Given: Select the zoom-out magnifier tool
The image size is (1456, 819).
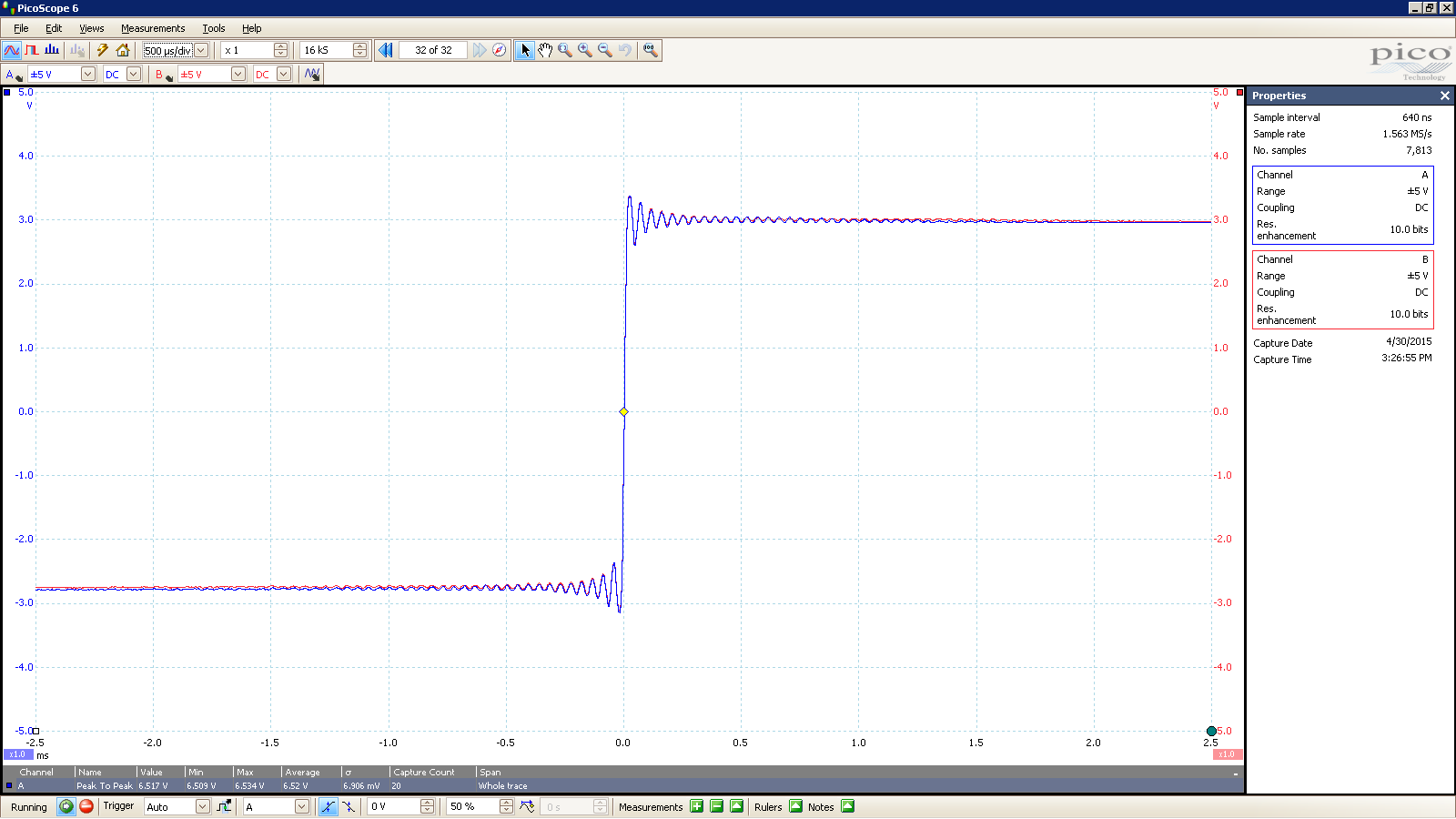Looking at the screenshot, I should coord(605,50).
